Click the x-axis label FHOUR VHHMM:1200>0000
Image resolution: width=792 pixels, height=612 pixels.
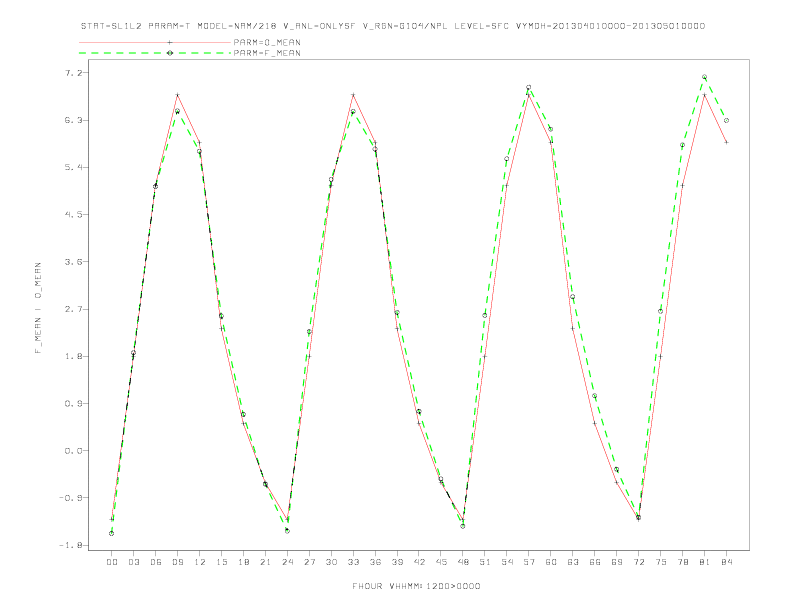[416, 586]
